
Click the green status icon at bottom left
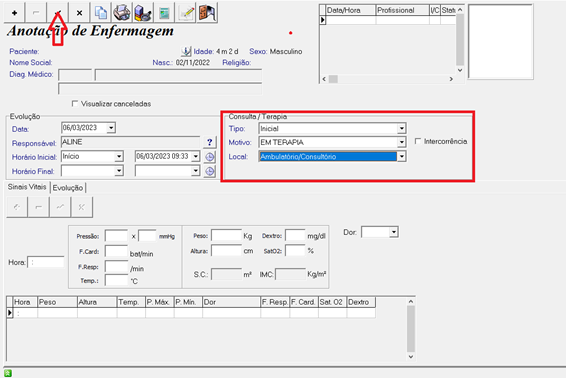pos(8,373)
